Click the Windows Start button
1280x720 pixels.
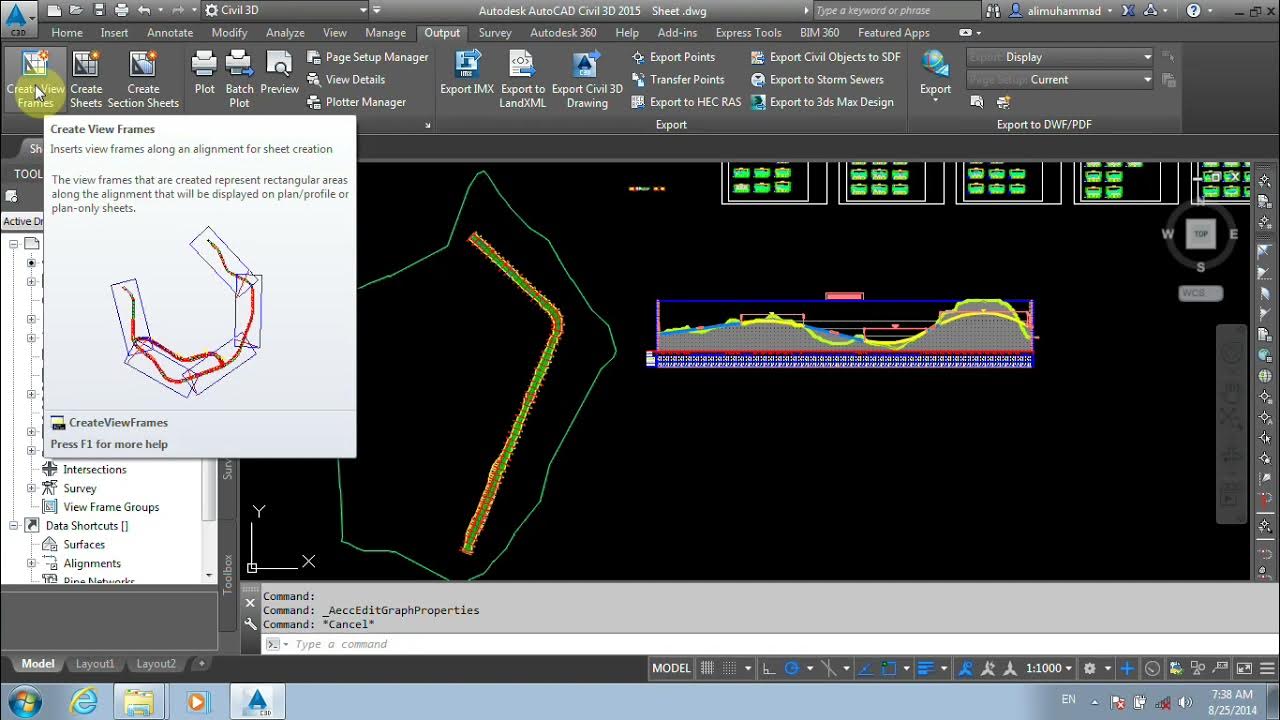click(x=24, y=702)
